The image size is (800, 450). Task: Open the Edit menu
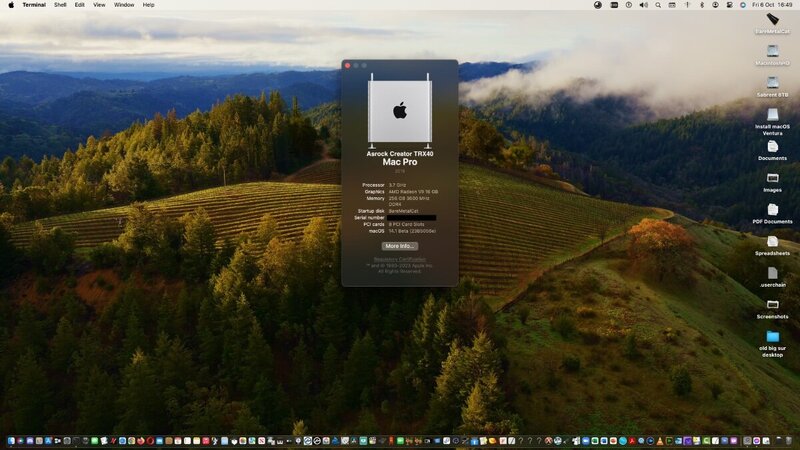[80, 5]
